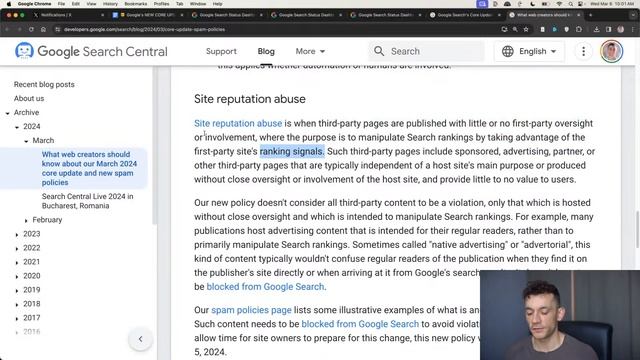Open 'Recent blog posts' in the sidebar

click(x=44, y=84)
